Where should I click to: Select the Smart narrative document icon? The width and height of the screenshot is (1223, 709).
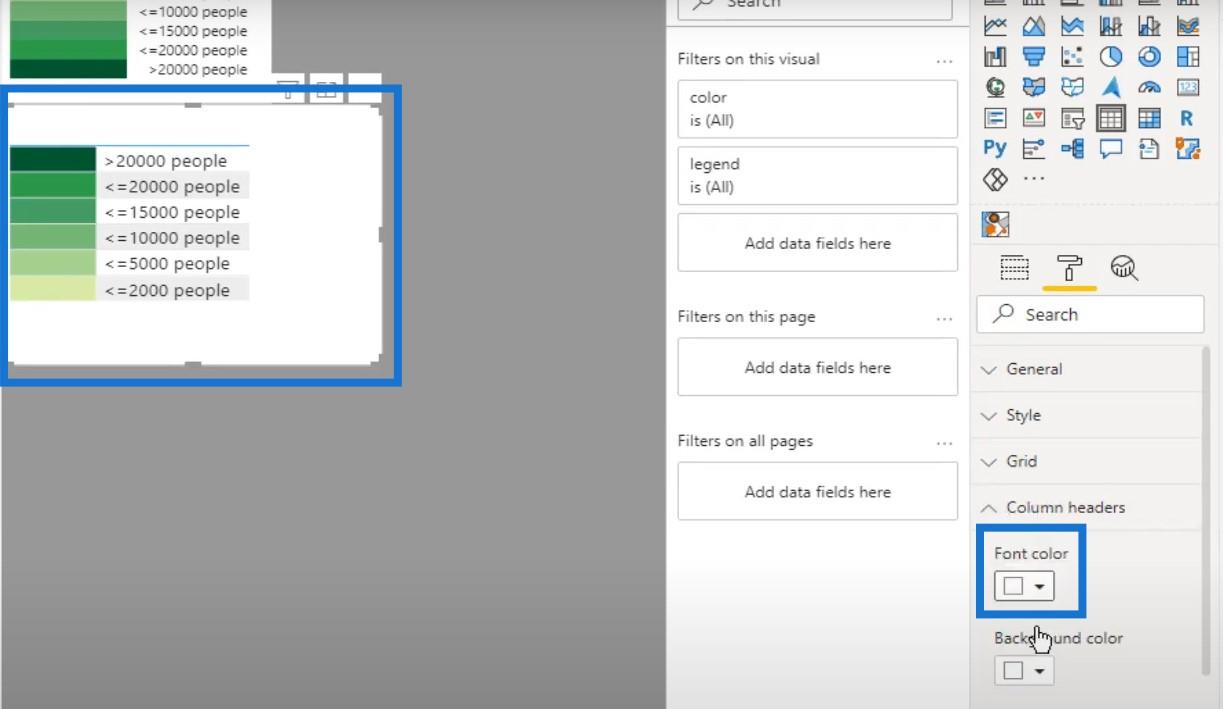pos(1149,148)
